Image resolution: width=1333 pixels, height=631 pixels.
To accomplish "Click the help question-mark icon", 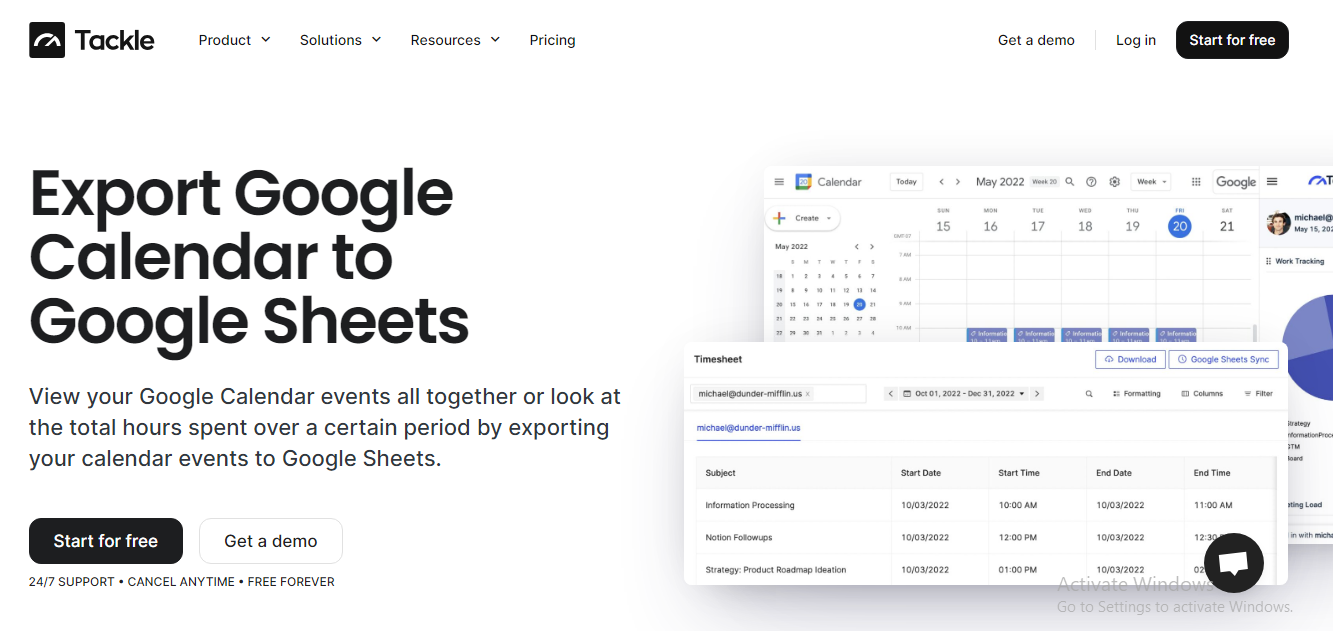I will 1090,182.
